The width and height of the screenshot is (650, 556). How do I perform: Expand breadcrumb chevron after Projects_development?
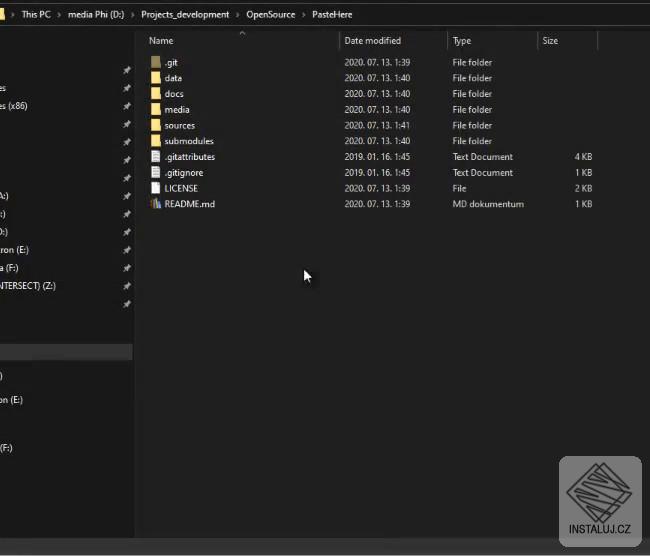pos(238,15)
